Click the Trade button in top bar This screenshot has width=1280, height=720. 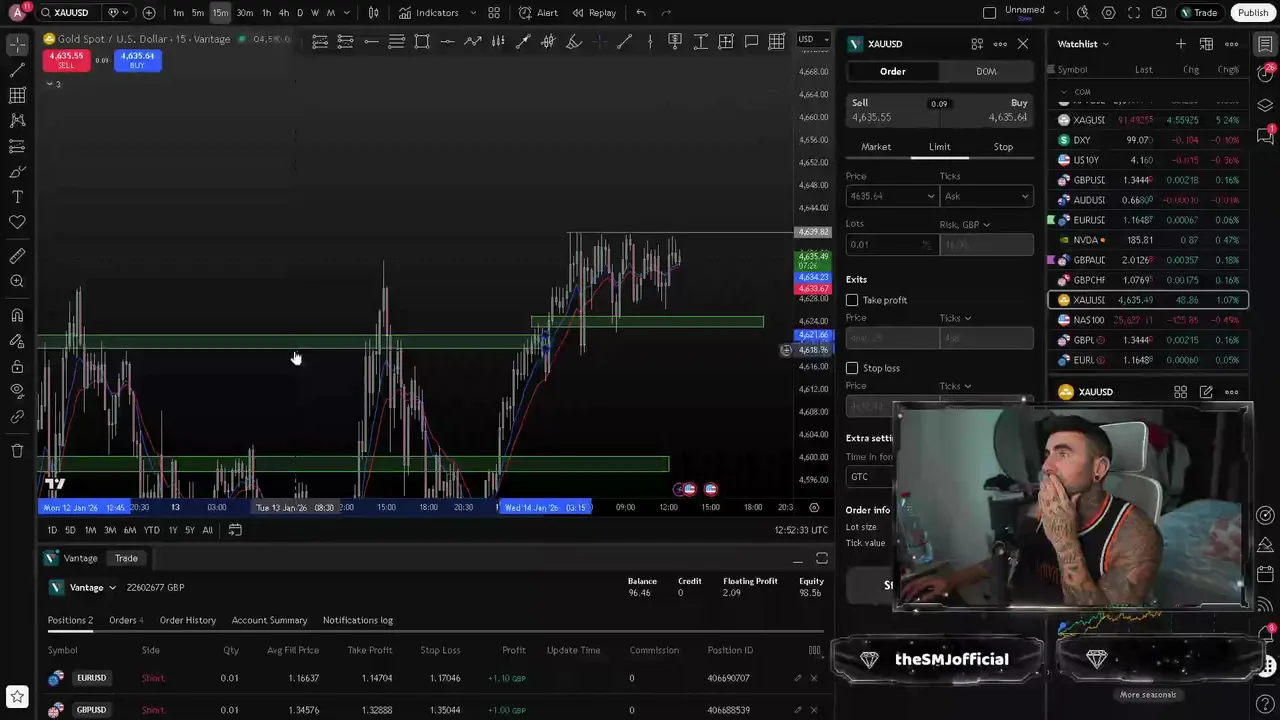pos(1199,13)
